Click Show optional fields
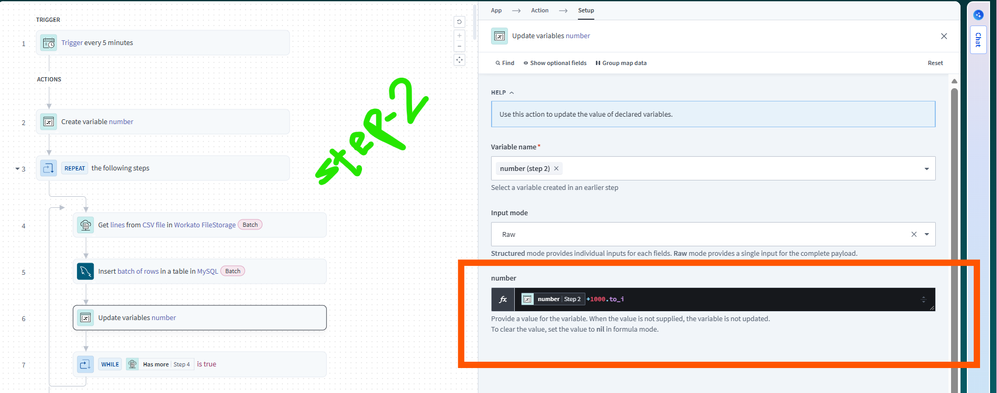The image size is (999, 393). [554, 63]
